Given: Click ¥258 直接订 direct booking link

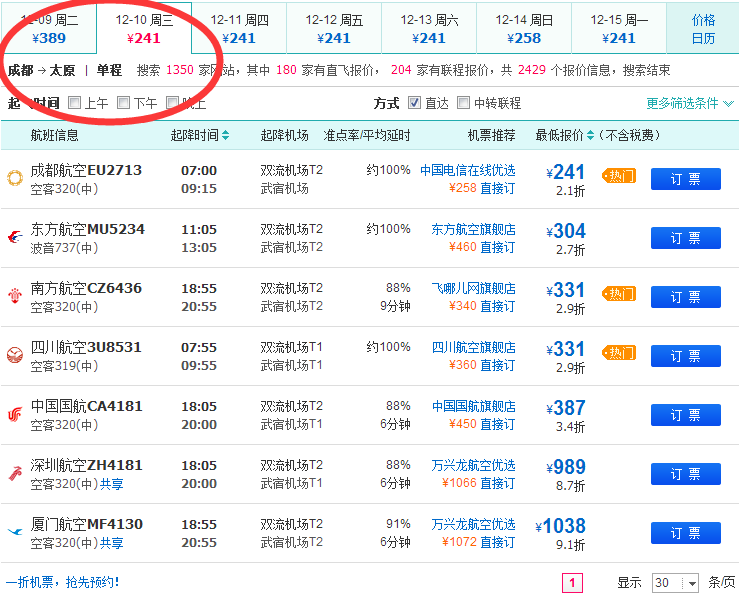Looking at the screenshot, I should coord(482,188).
